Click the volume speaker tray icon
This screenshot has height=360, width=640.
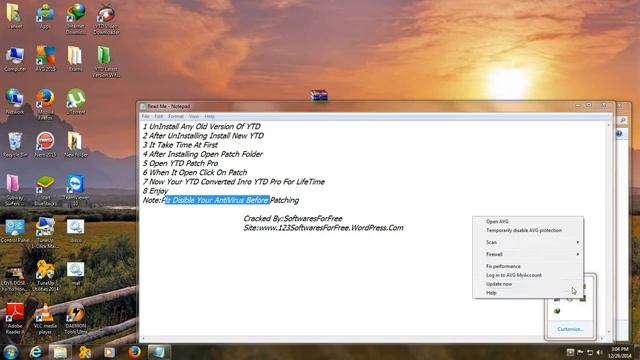[599, 352]
